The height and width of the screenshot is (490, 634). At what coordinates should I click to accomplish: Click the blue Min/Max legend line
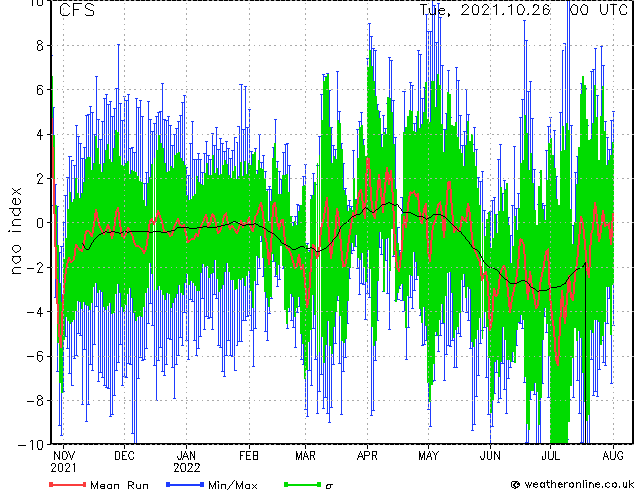point(185,484)
